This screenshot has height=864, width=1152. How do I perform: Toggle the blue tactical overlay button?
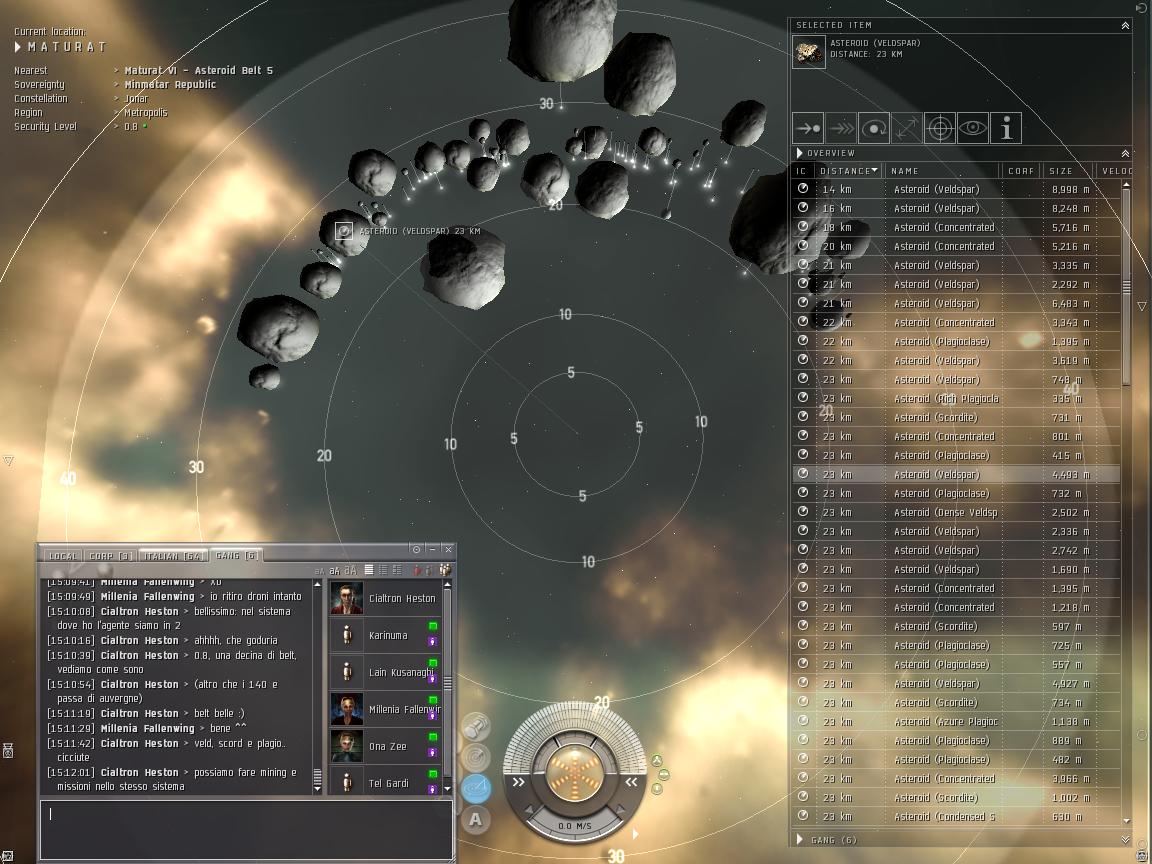[476, 788]
